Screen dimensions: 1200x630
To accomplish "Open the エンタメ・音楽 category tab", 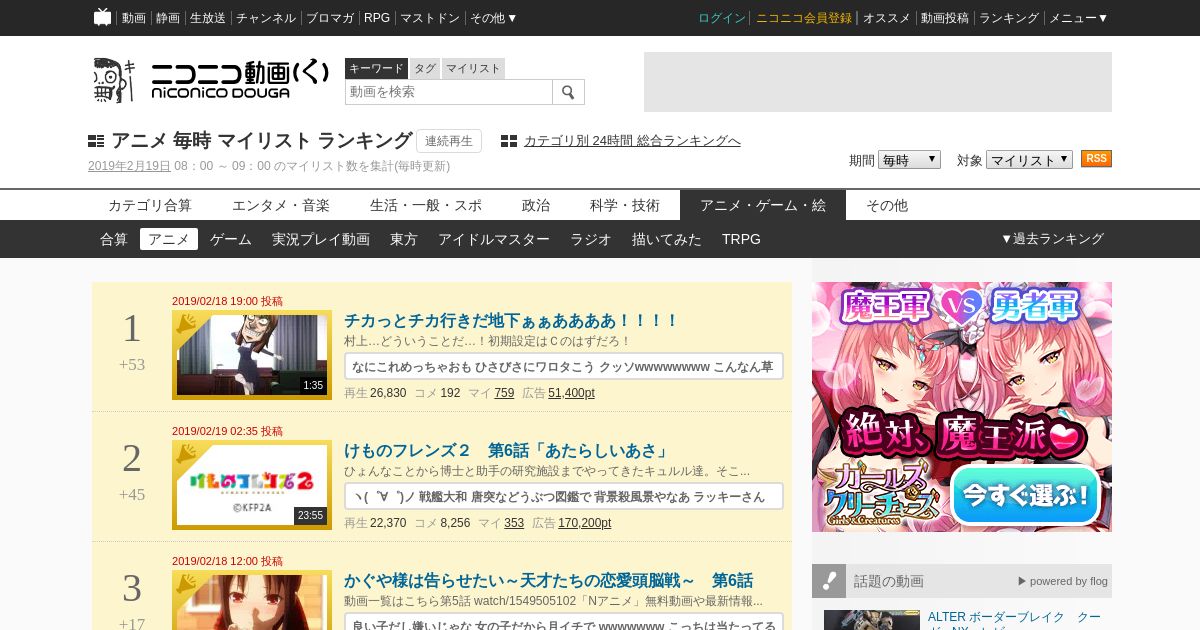I will point(281,205).
